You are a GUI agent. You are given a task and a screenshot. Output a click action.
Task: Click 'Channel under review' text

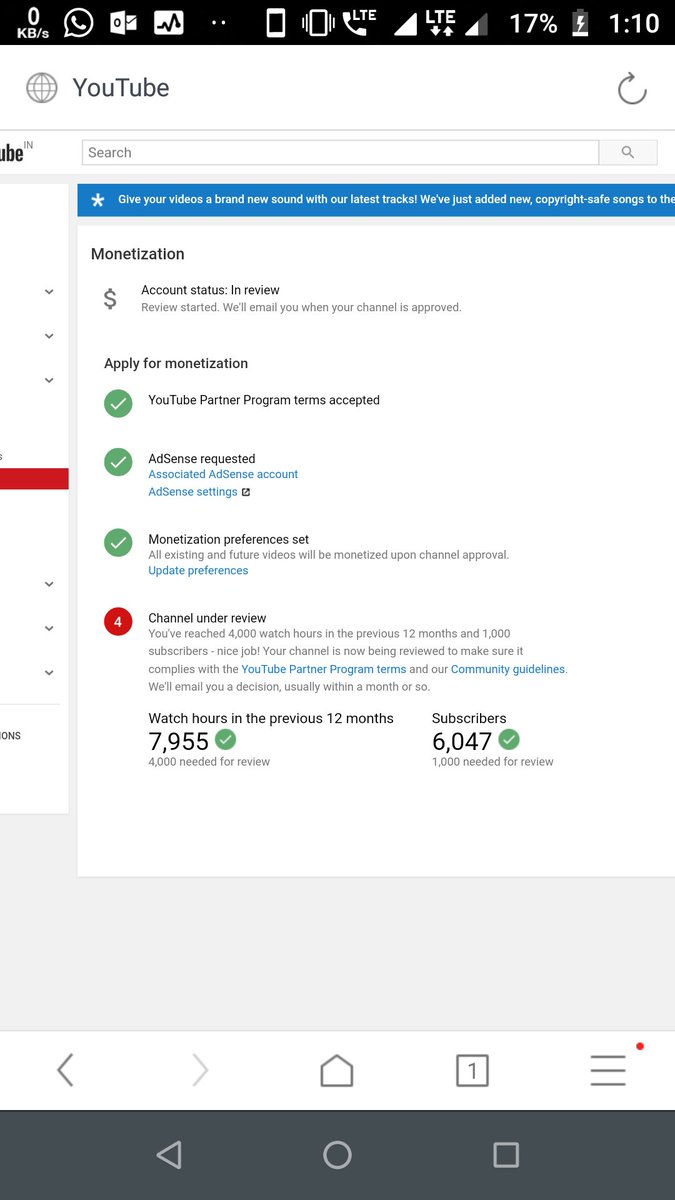(x=207, y=618)
